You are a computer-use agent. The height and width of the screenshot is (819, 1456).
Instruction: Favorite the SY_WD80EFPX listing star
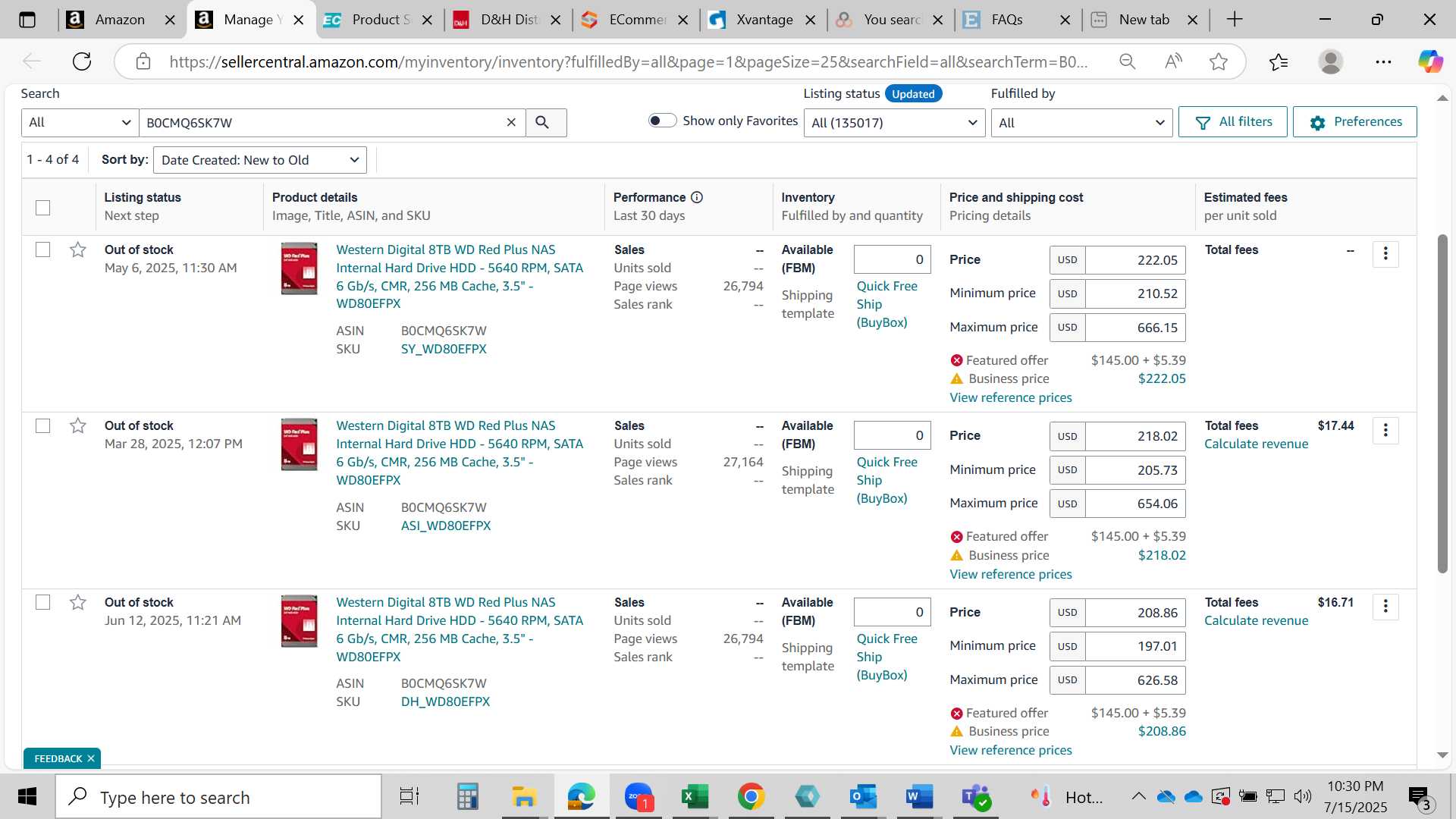(x=77, y=249)
